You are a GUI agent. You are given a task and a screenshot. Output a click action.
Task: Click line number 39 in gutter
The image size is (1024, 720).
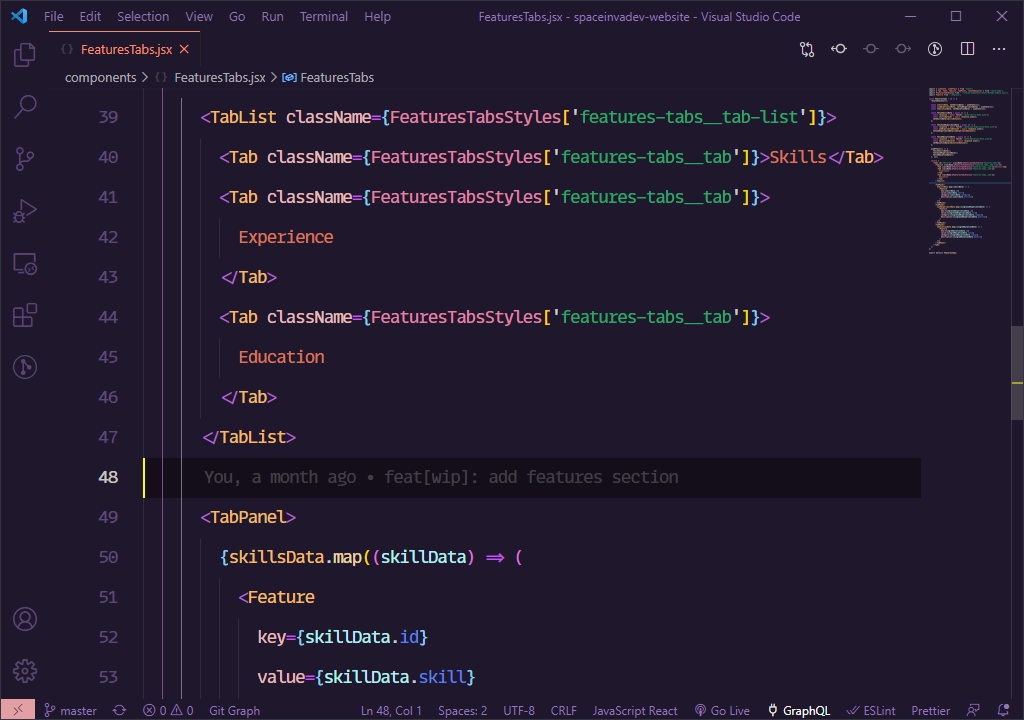coord(108,117)
